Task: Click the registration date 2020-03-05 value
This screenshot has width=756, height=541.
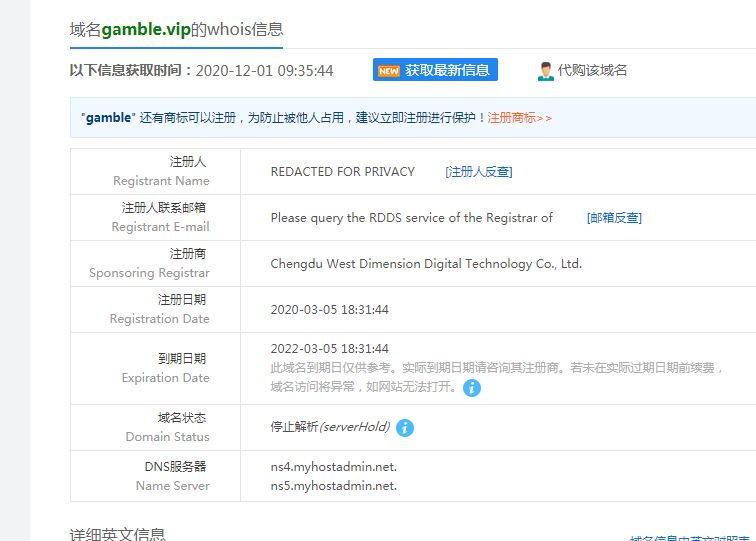Action: [x=329, y=310]
